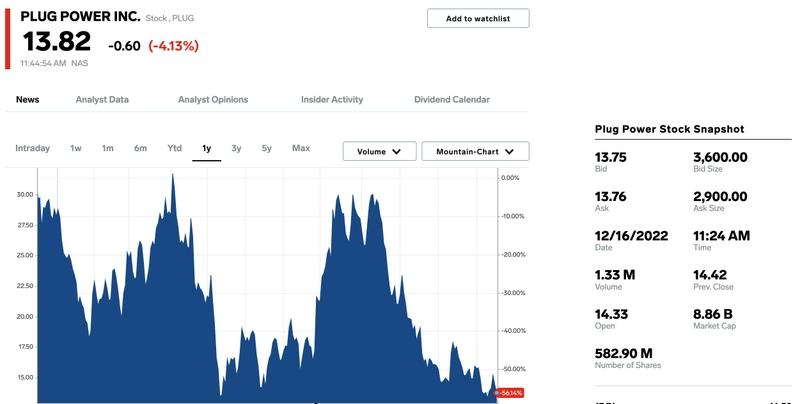
Task: Show the 5y chart range
Action: click(x=267, y=148)
